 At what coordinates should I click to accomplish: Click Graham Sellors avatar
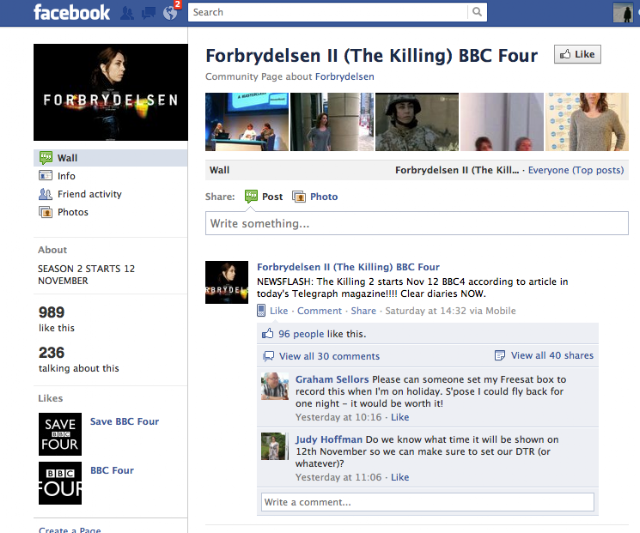[275, 386]
